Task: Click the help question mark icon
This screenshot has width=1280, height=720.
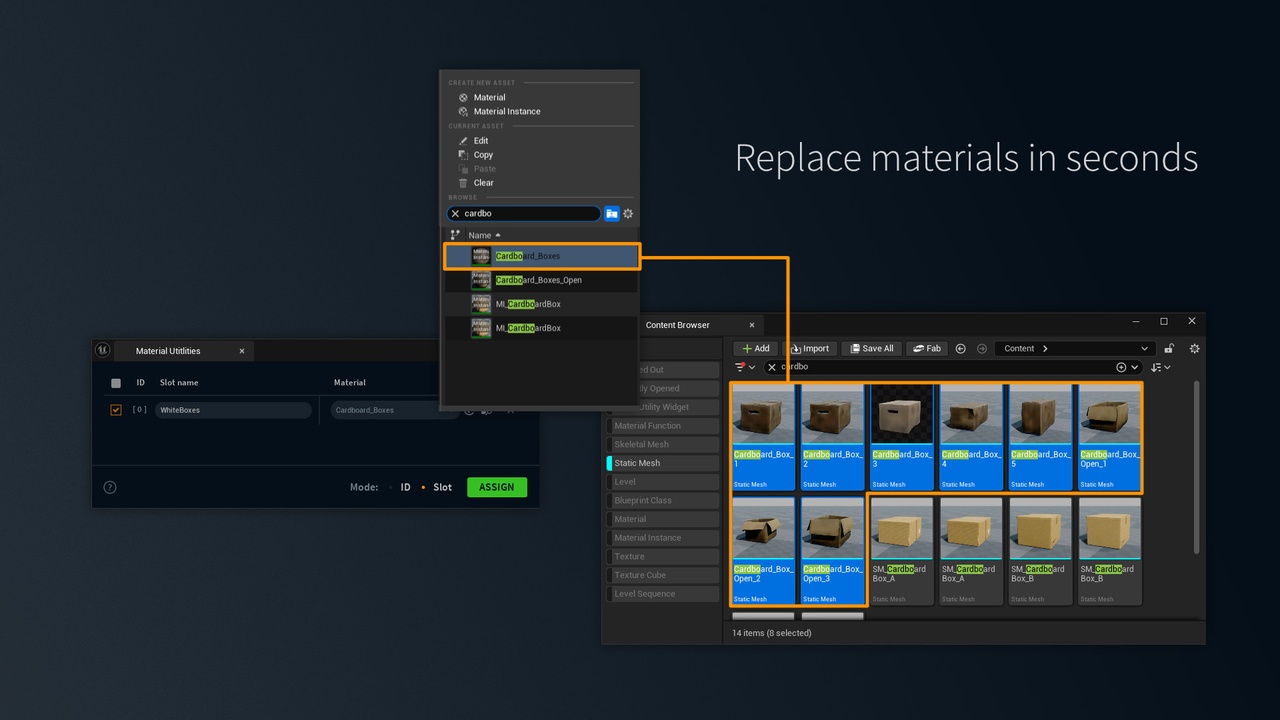Action: coord(110,487)
